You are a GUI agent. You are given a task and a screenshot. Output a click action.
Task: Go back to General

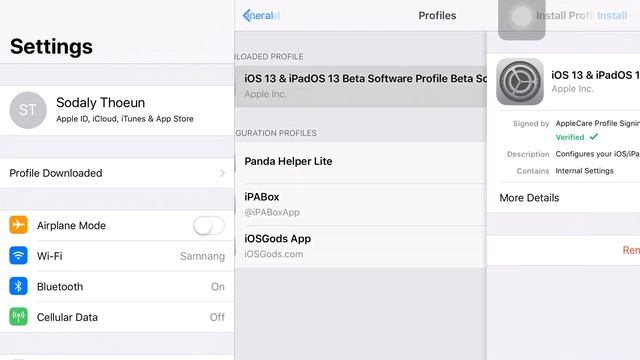point(261,16)
